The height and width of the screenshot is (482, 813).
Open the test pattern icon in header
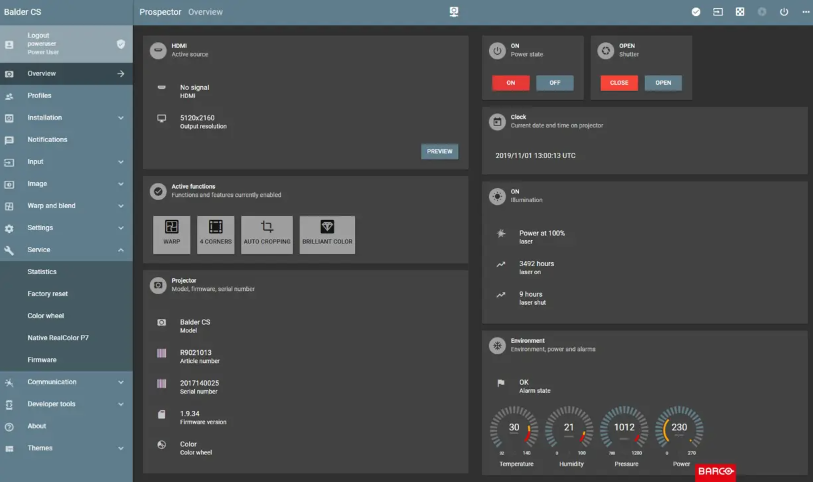pos(740,12)
